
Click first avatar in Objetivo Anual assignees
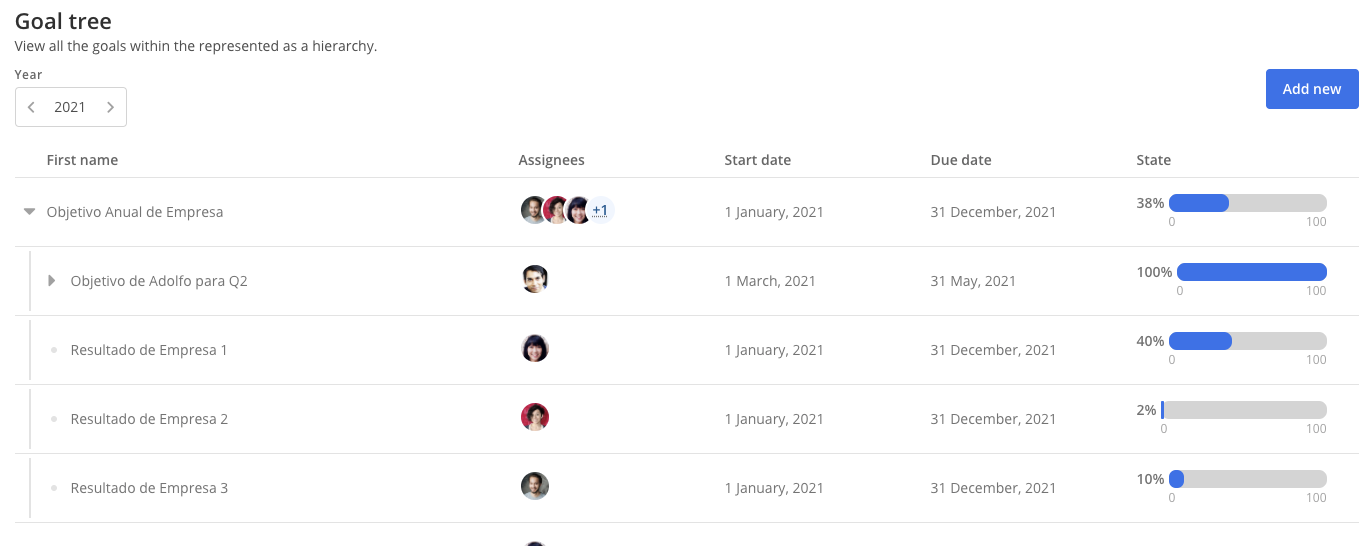point(534,210)
